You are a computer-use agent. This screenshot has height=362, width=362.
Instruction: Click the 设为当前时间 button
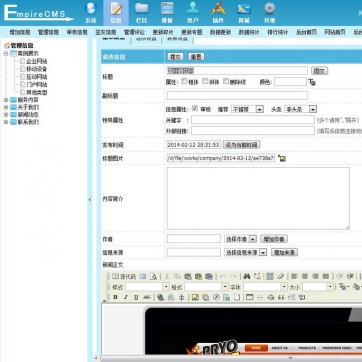(242, 145)
